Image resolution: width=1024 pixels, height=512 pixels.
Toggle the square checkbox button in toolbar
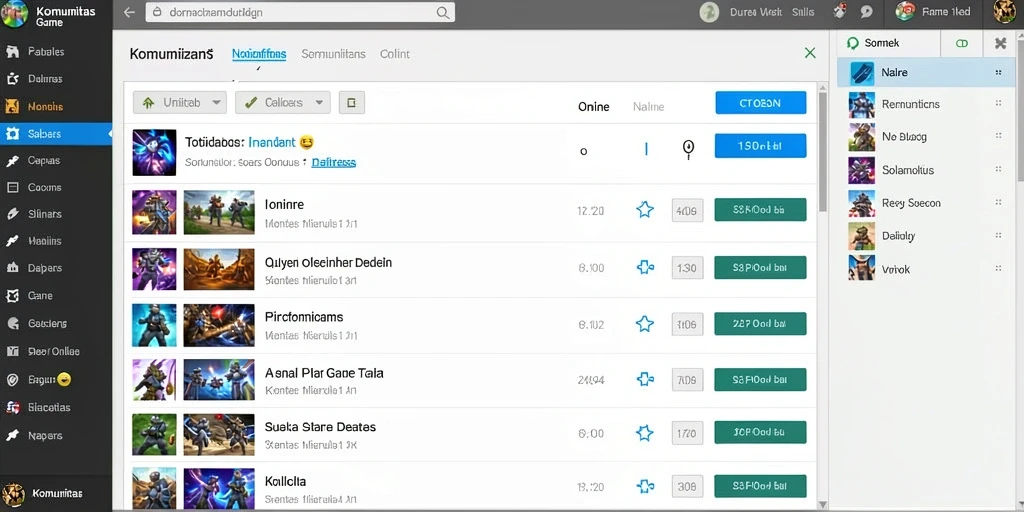pos(351,103)
